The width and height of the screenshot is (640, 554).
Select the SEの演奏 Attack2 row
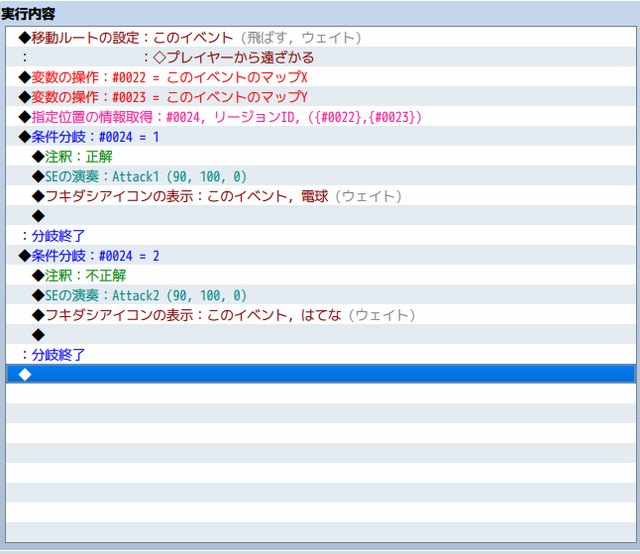tap(321, 295)
